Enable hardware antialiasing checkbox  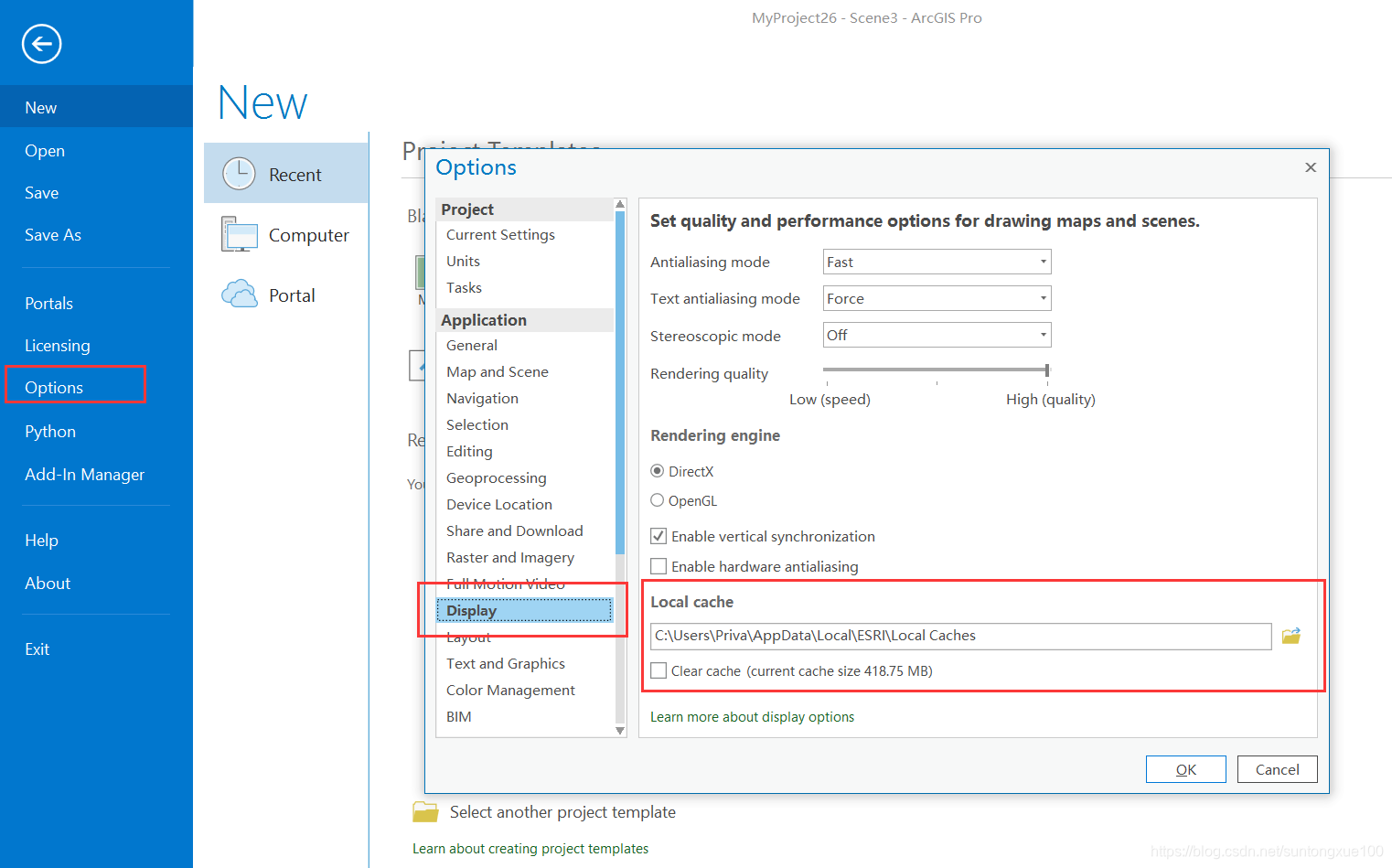(659, 566)
